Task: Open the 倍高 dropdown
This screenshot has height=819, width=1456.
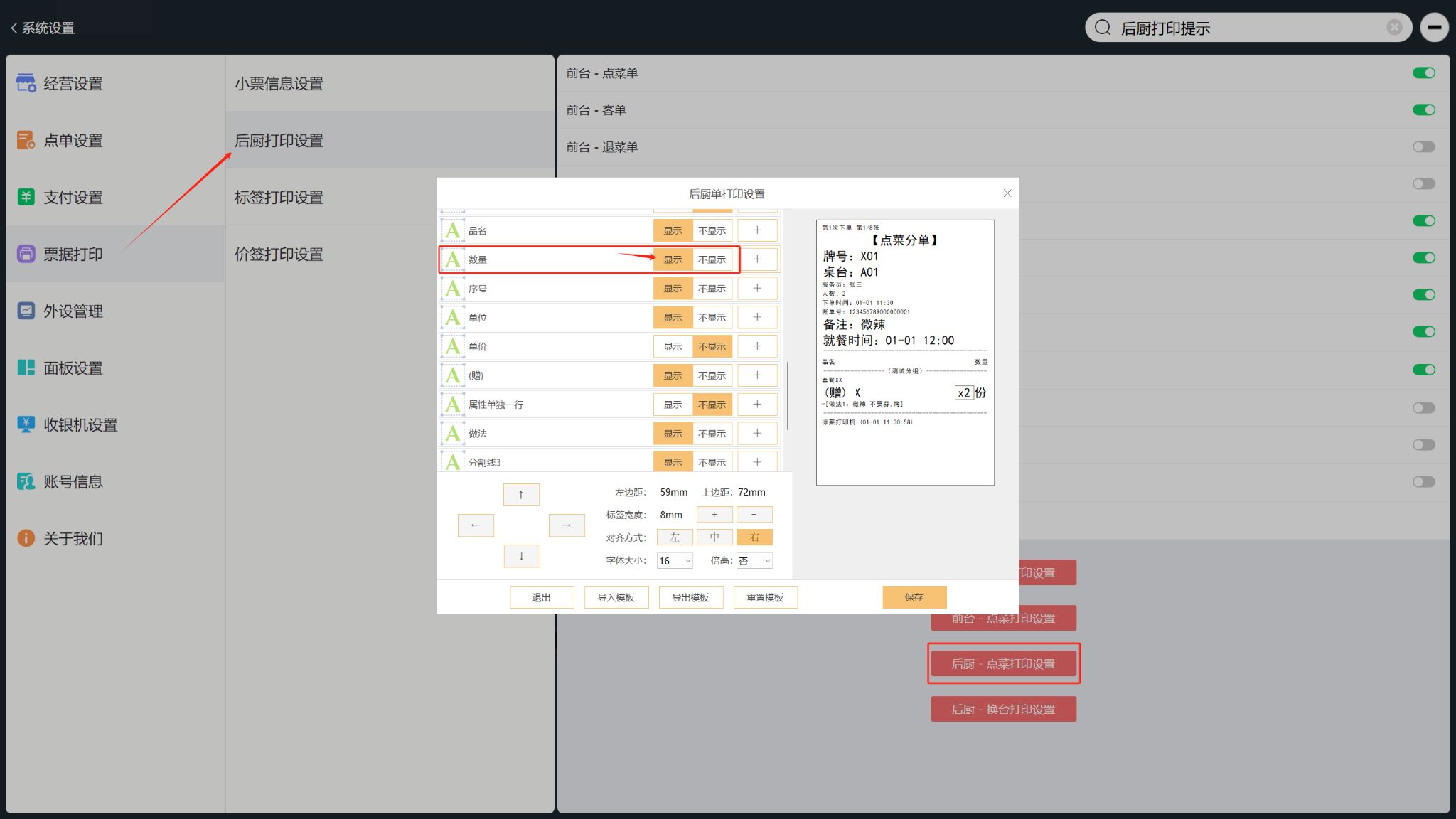Action: click(x=754, y=561)
